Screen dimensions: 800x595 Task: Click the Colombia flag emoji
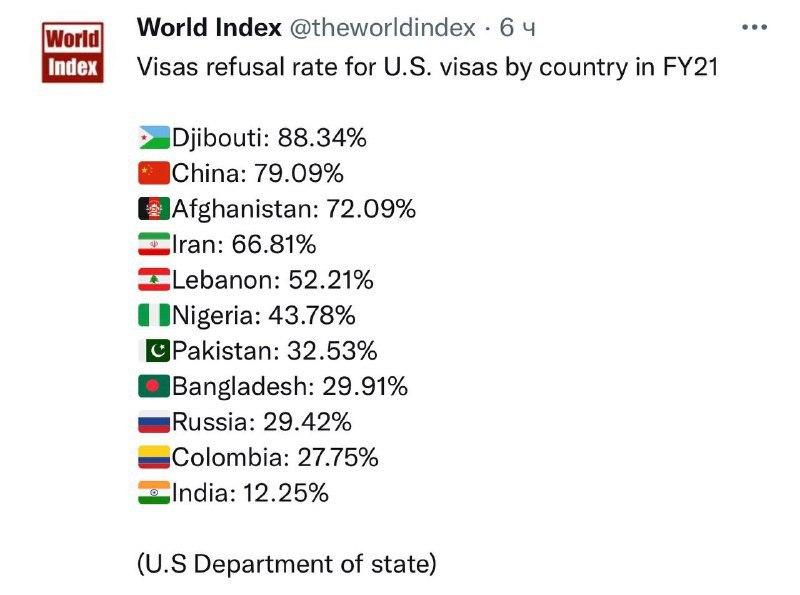pyautogui.click(x=154, y=458)
